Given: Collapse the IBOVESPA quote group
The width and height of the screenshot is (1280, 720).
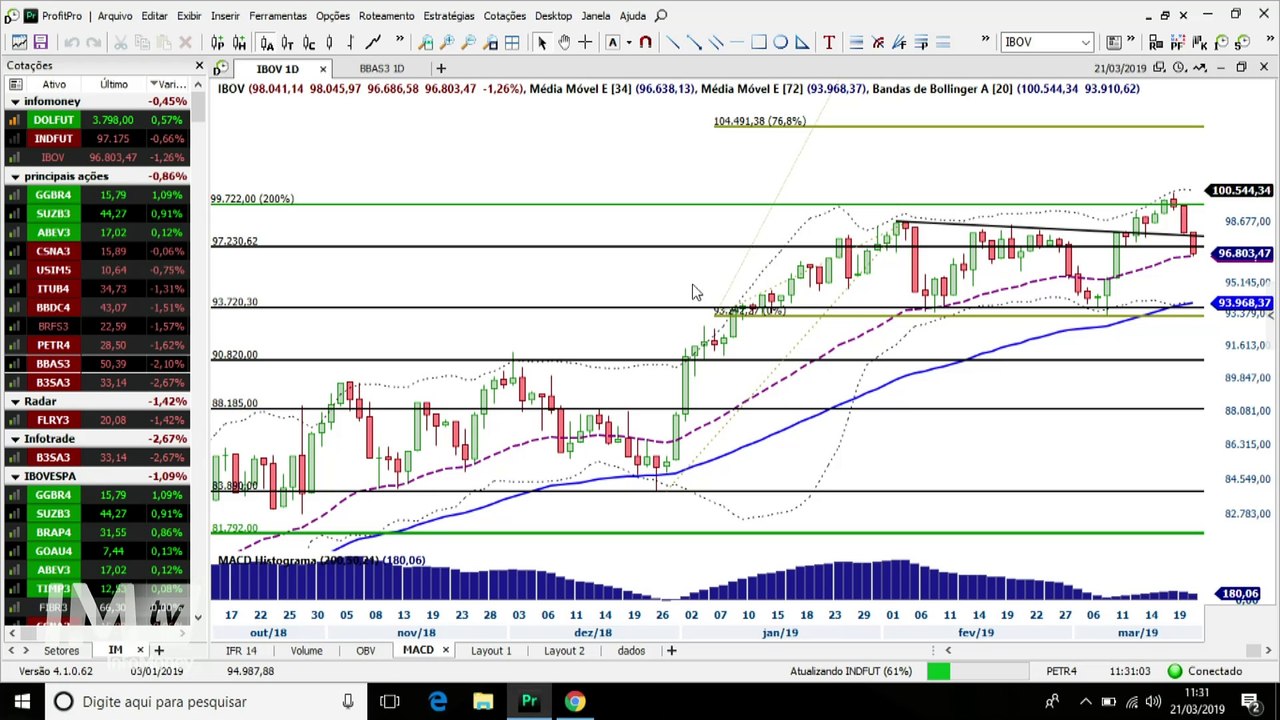Looking at the screenshot, I should tap(15, 476).
